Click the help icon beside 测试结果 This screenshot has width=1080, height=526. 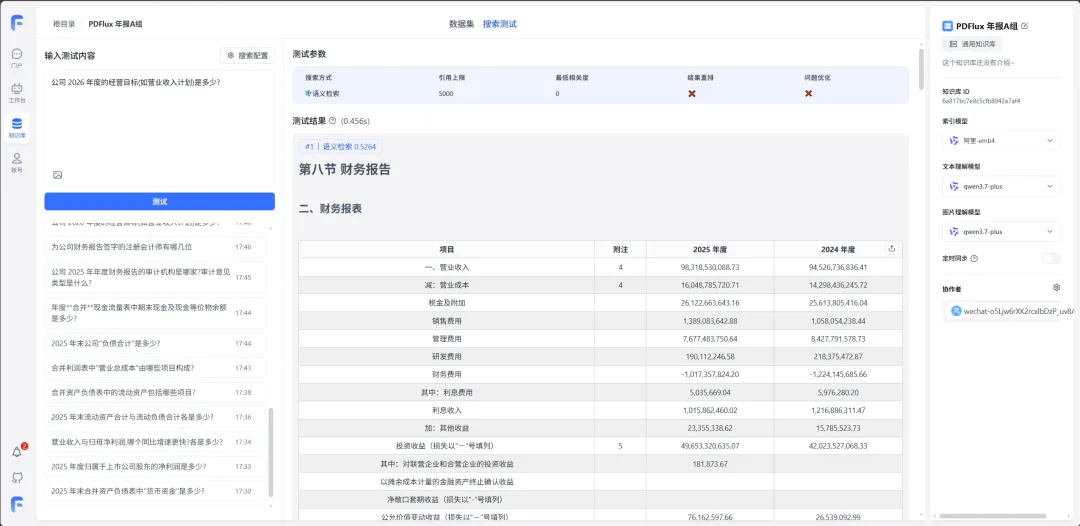click(x=332, y=121)
